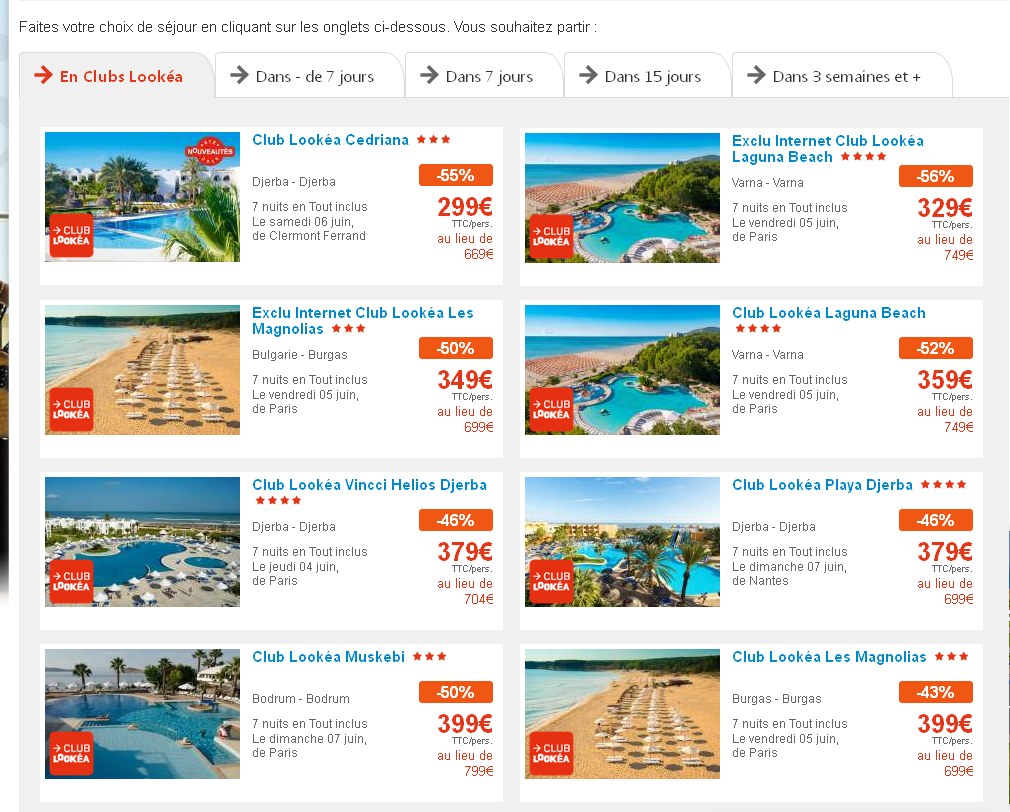Show the Dans 3 semaines et + tab
This screenshot has width=1010, height=812.
click(x=841, y=76)
